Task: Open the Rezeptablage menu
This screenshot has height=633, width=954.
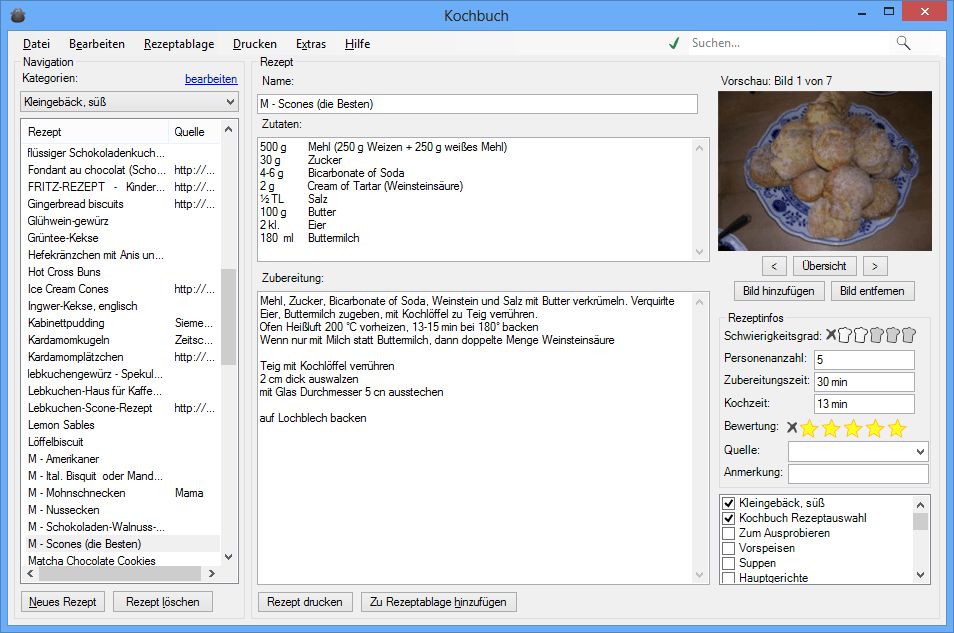Action: (x=178, y=44)
